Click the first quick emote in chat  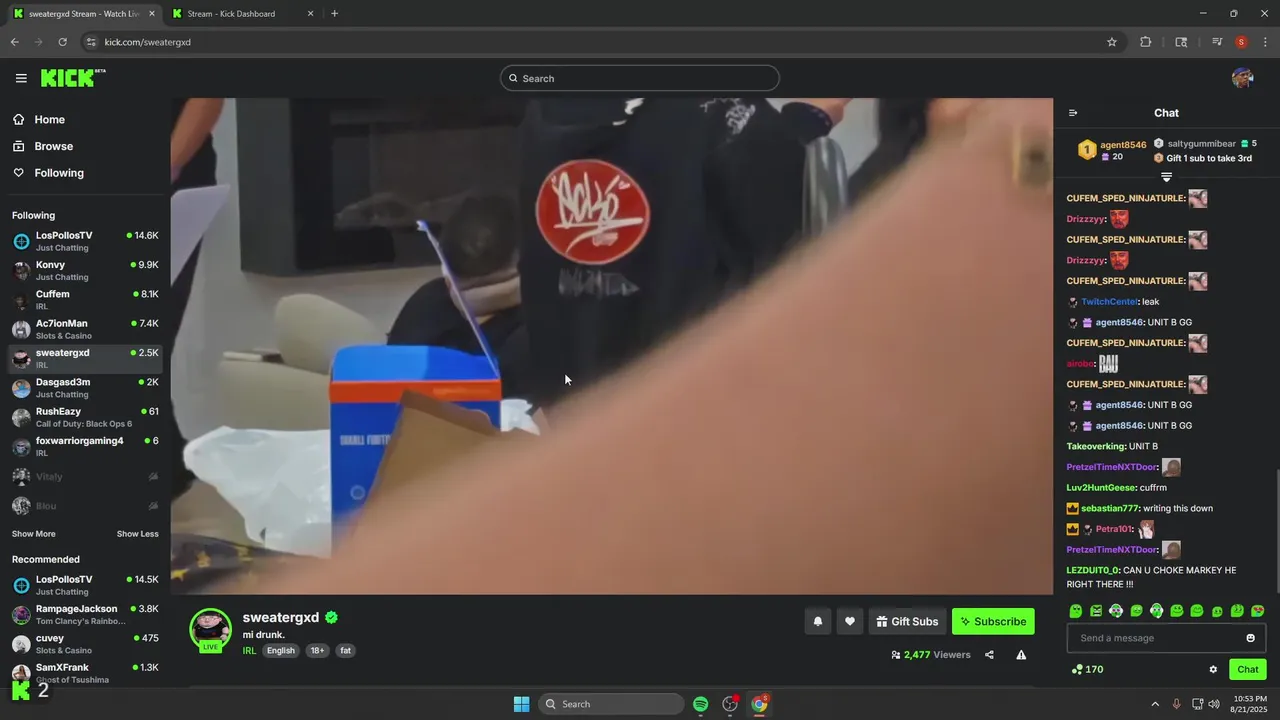tap(1076, 611)
